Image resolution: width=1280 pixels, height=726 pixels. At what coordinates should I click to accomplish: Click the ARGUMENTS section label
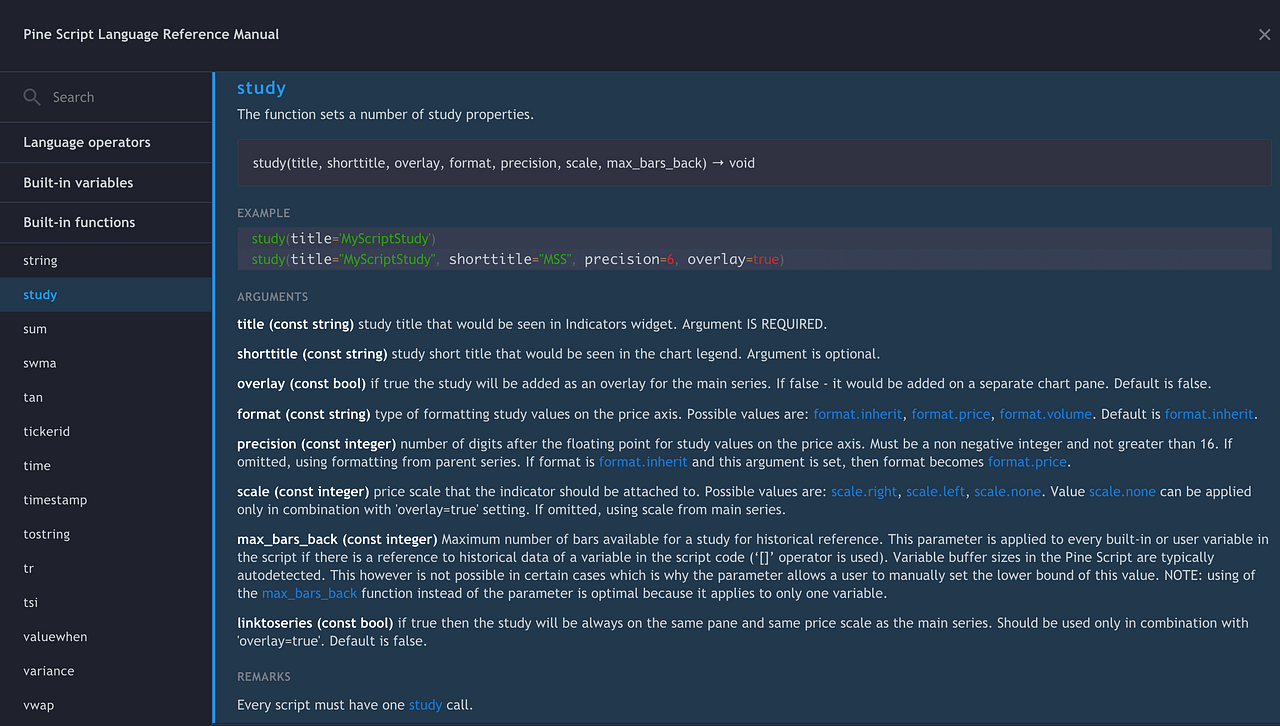point(273,297)
